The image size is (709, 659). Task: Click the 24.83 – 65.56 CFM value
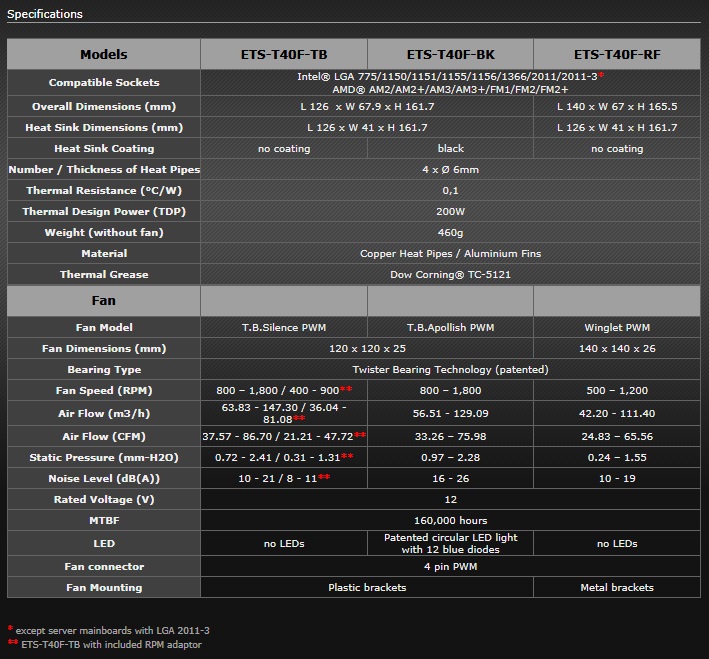(x=617, y=436)
